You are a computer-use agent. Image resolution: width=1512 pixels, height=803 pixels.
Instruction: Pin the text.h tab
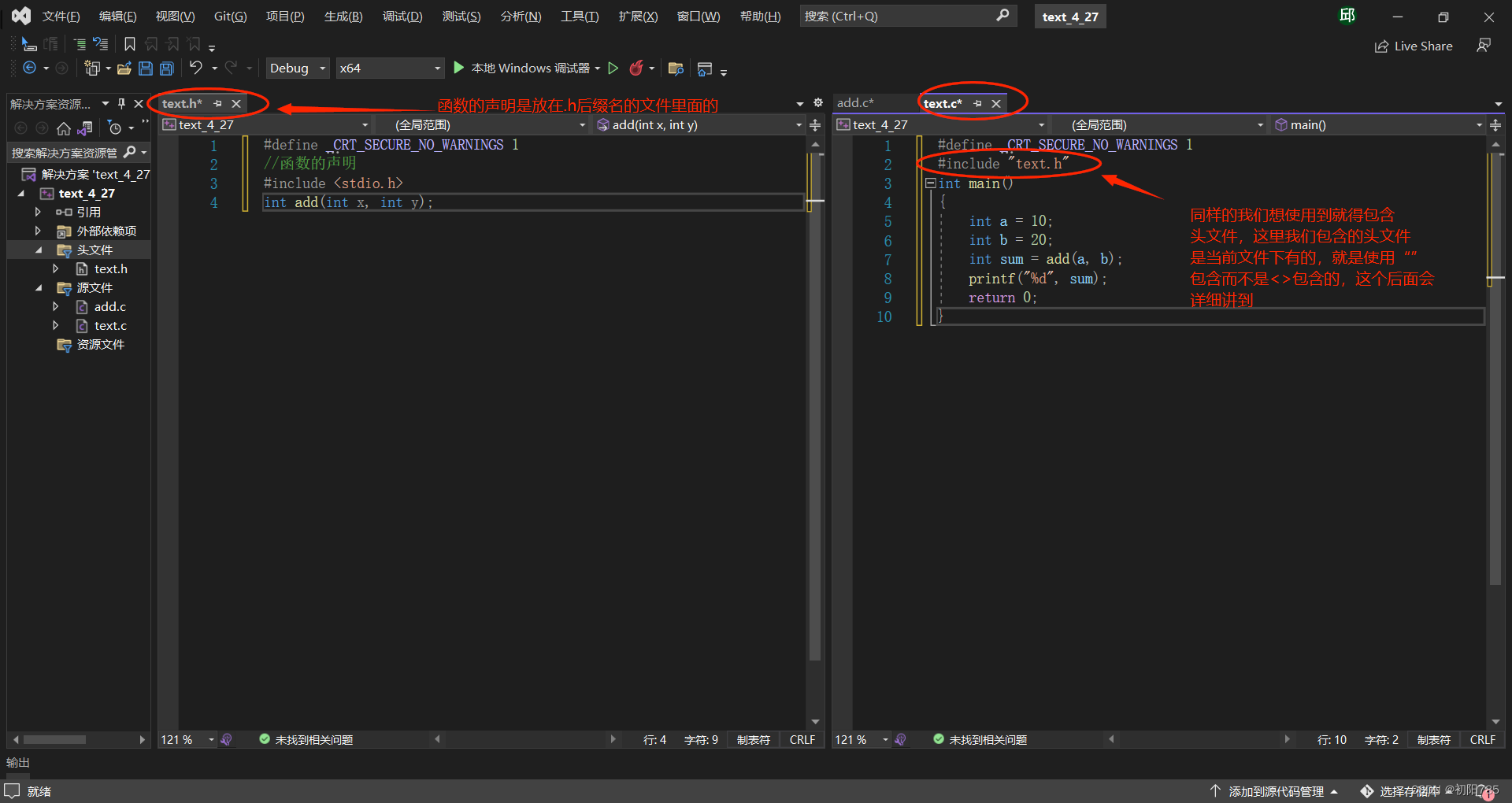pos(218,103)
